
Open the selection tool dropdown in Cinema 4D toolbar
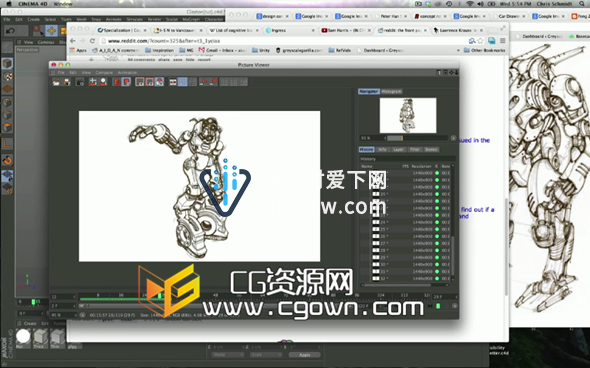tap(38, 30)
